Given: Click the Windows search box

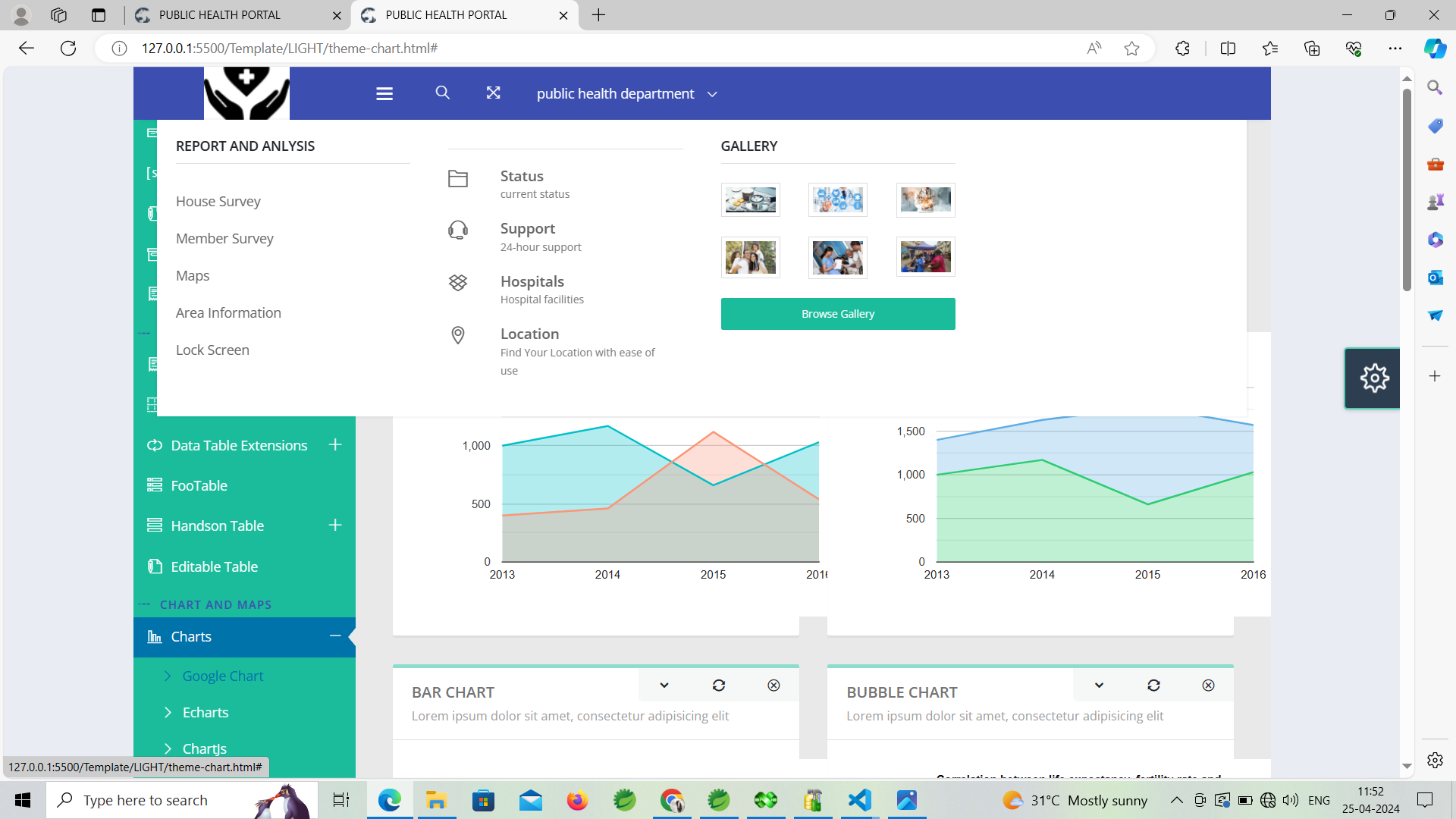Looking at the screenshot, I should coord(182,800).
